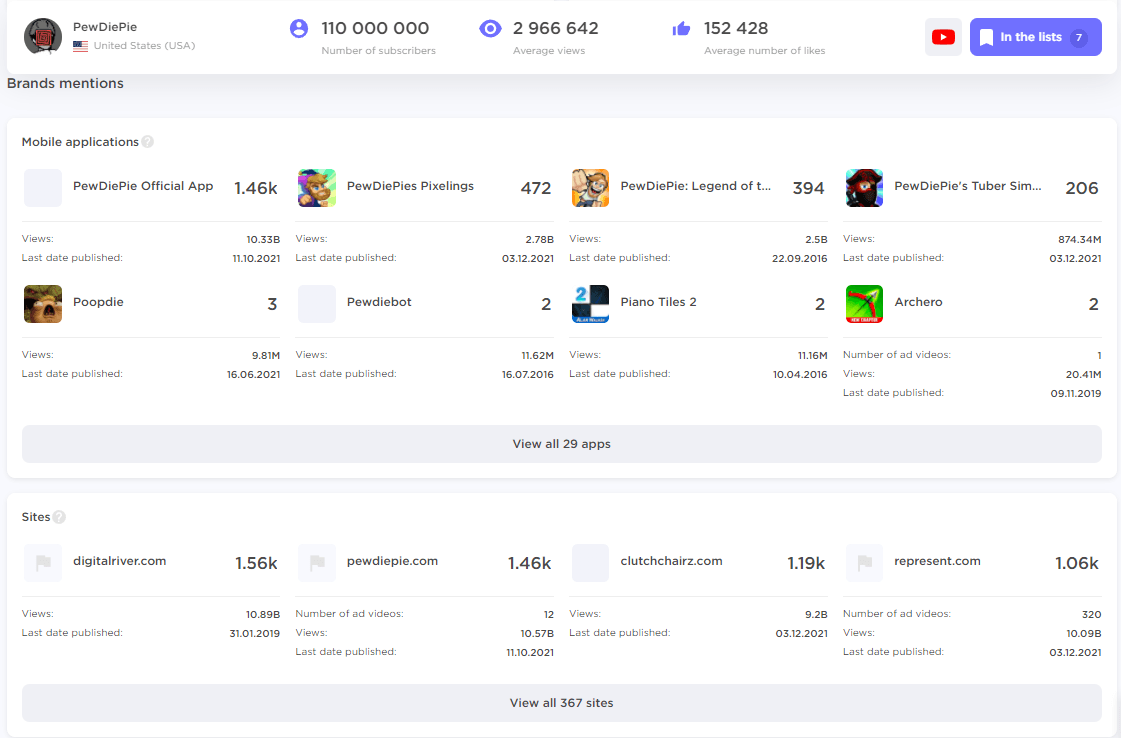Click PewDiePie channel avatar
This screenshot has height=738, width=1121.
coord(43,36)
